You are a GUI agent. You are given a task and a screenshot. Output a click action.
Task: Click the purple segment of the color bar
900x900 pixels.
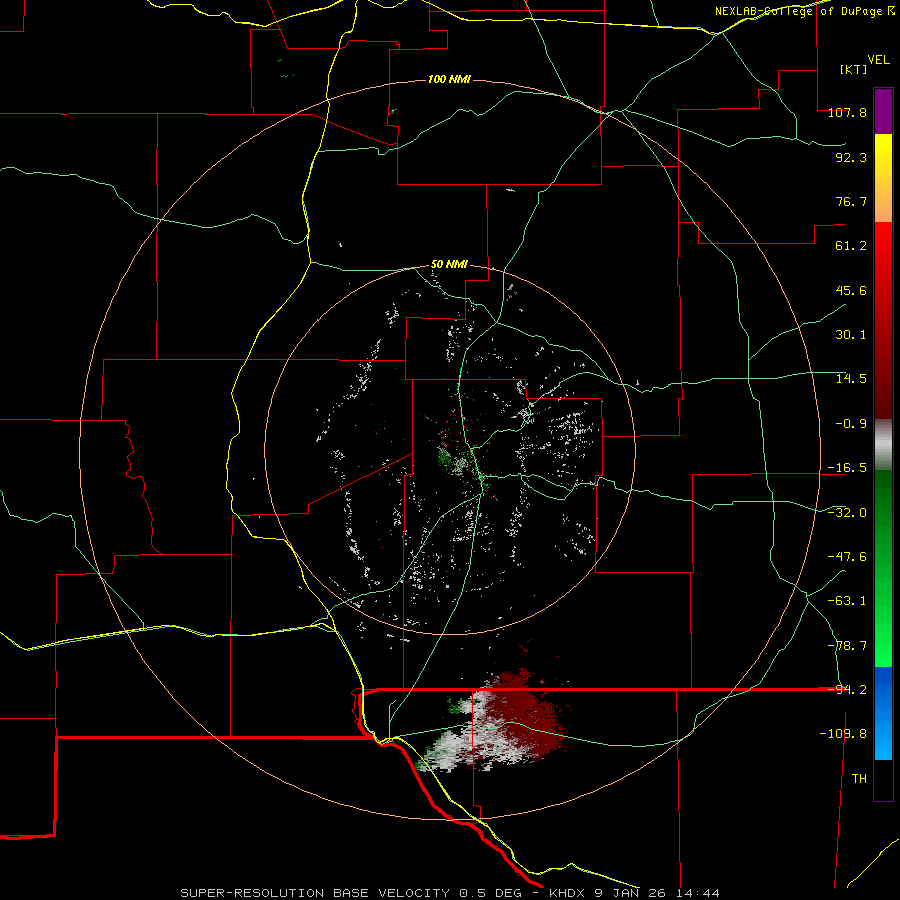pyautogui.click(x=883, y=111)
